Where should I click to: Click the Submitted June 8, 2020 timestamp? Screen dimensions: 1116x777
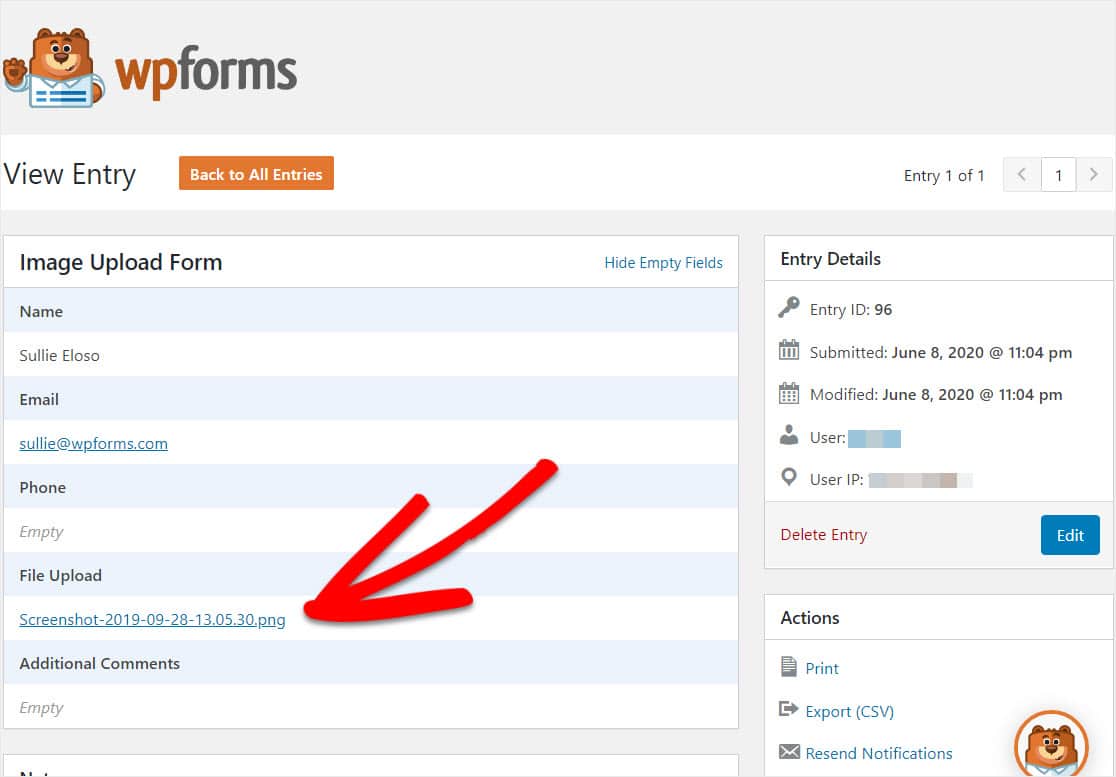[x=941, y=353]
